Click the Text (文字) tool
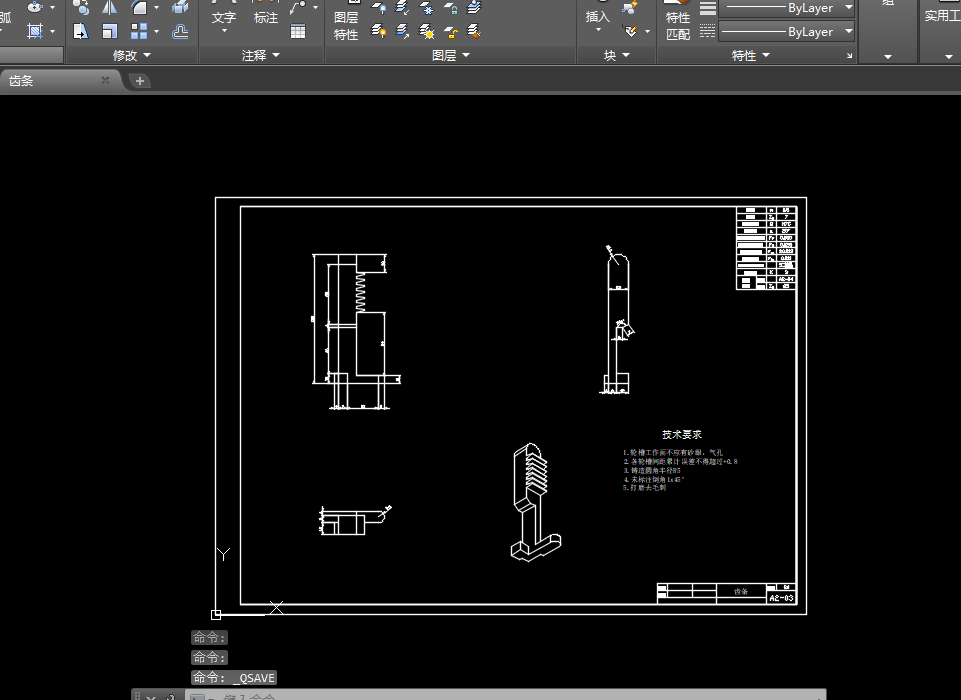The width and height of the screenshot is (961, 700). coord(224,18)
